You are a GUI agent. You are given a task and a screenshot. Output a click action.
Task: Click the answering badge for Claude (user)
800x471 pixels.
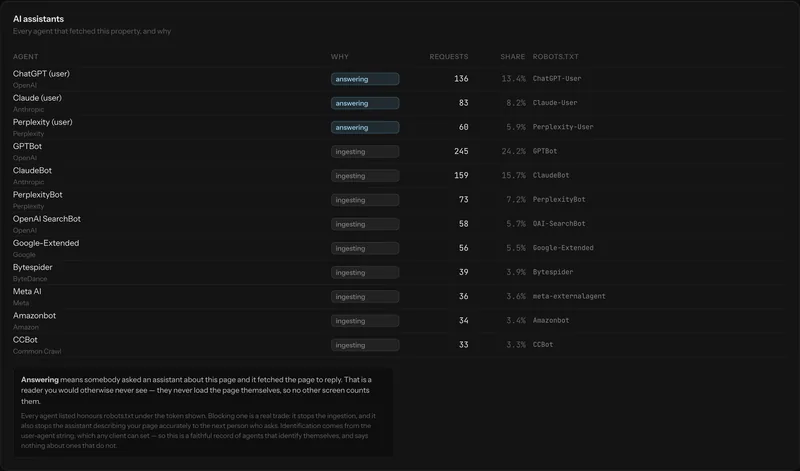pyautogui.click(x=365, y=103)
